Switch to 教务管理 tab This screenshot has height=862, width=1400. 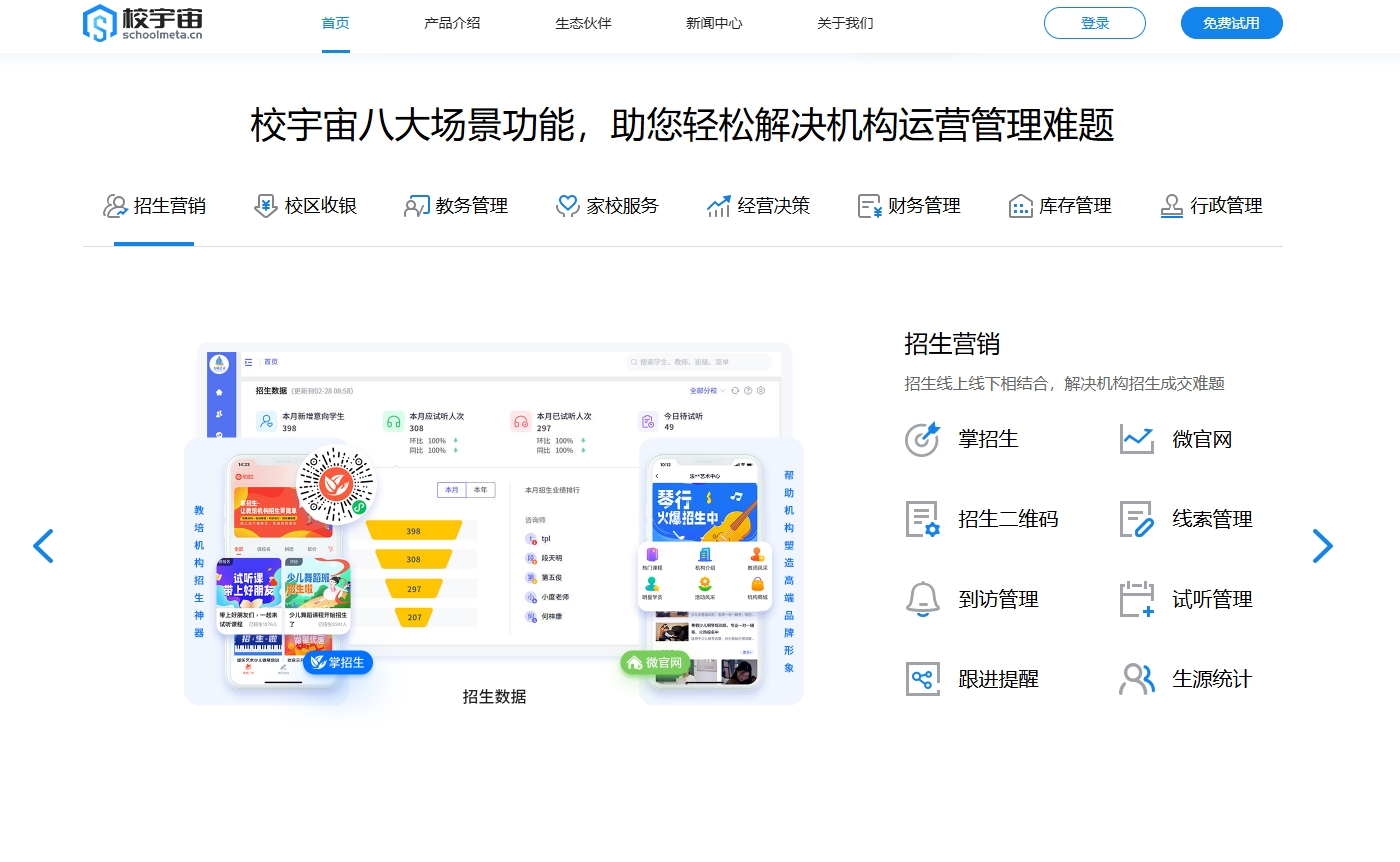click(x=472, y=206)
